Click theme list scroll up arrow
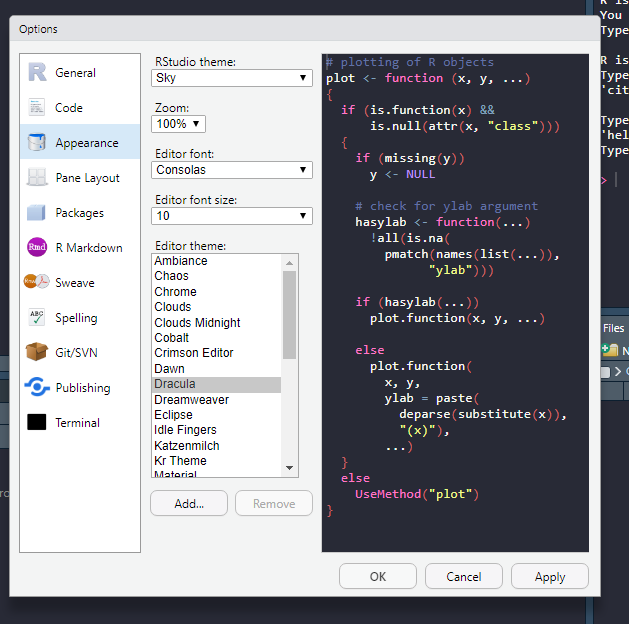Image resolution: width=629 pixels, height=624 pixels. pos(289,263)
